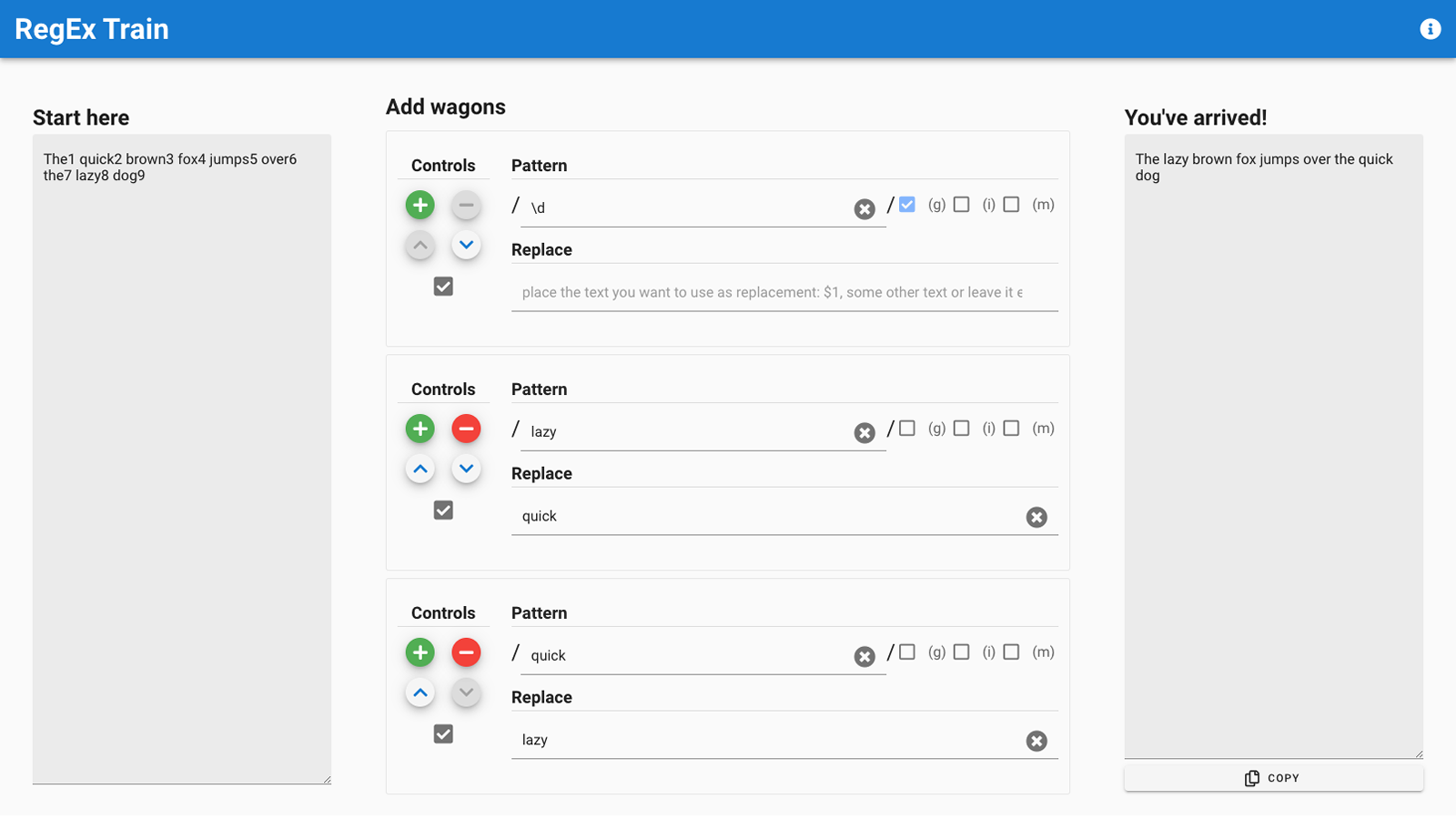Disable the quick pattern wagon checkbox

[443, 734]
